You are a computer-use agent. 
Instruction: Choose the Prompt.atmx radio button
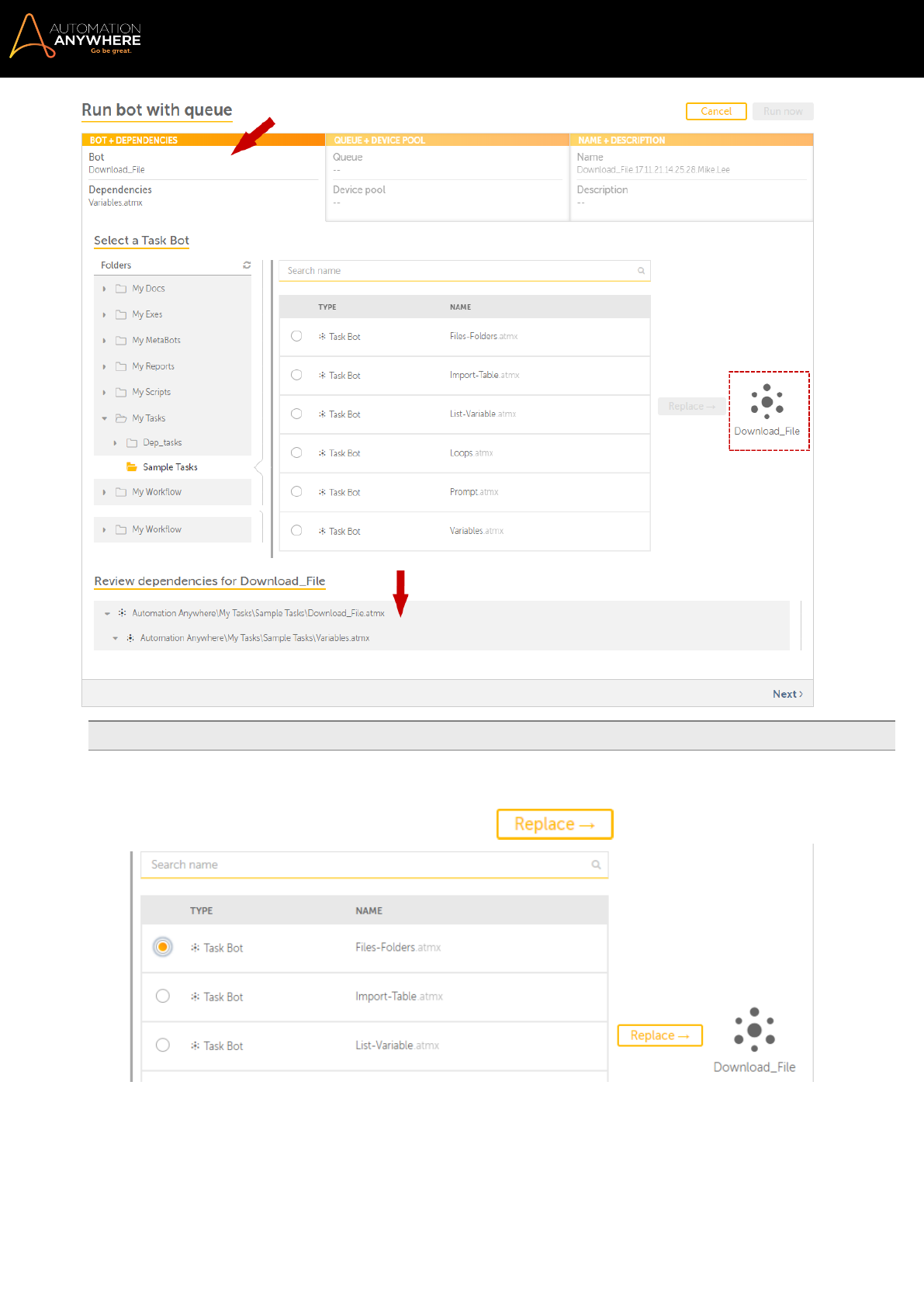tap(296, 491)
